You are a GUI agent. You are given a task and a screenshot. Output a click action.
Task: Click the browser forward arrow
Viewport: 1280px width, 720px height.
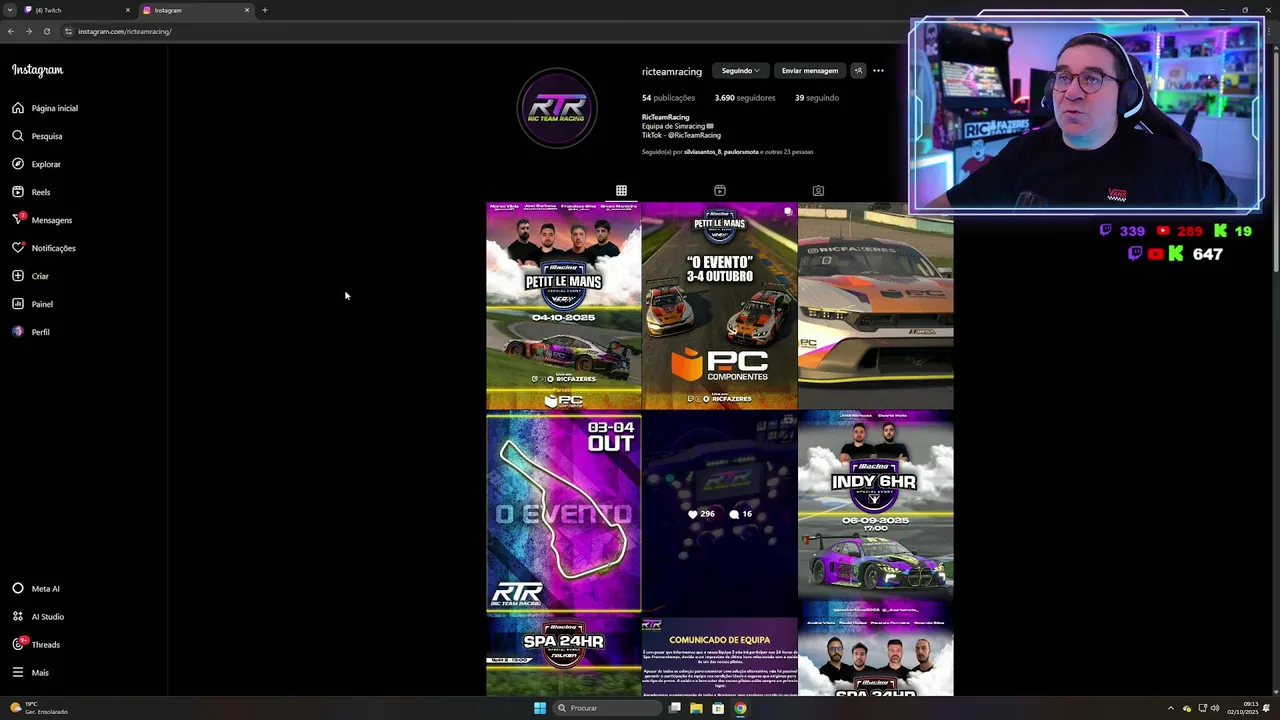(x=28, y=31)
